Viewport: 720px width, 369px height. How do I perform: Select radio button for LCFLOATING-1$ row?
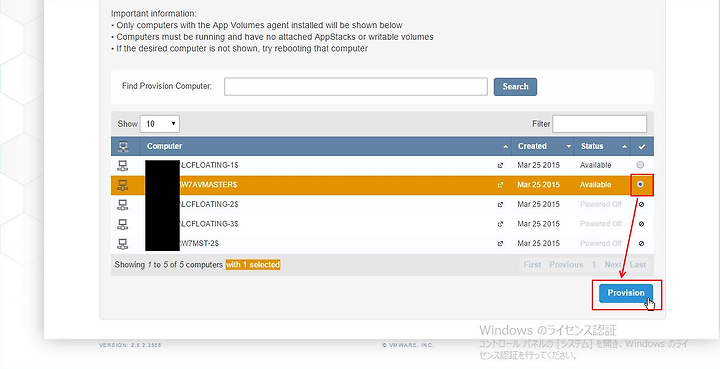(640, 165)
